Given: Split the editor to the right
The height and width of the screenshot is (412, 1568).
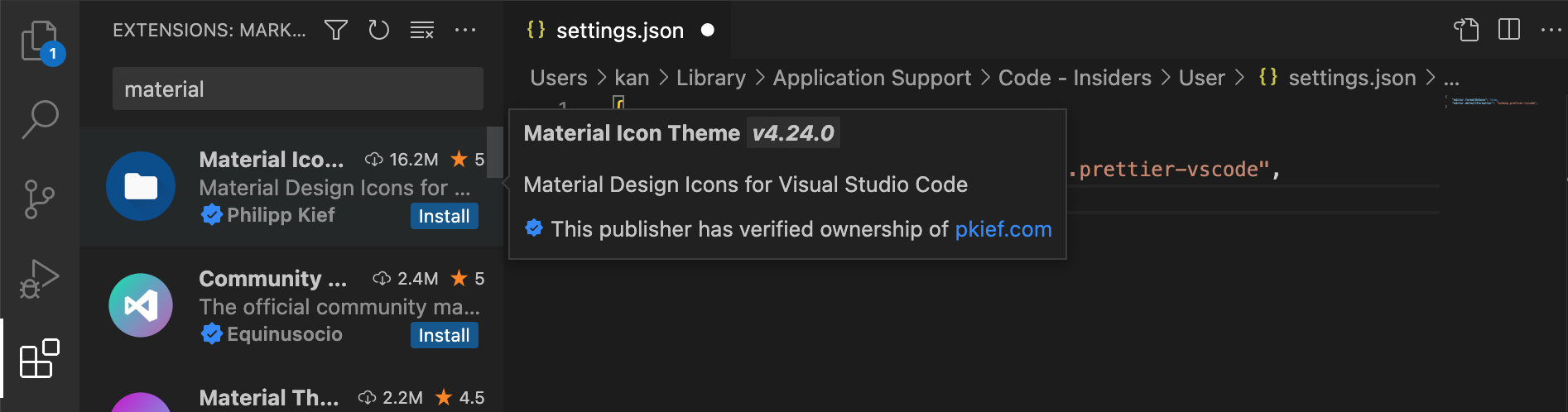Looking at the screenshot, I should [1509, 31].
